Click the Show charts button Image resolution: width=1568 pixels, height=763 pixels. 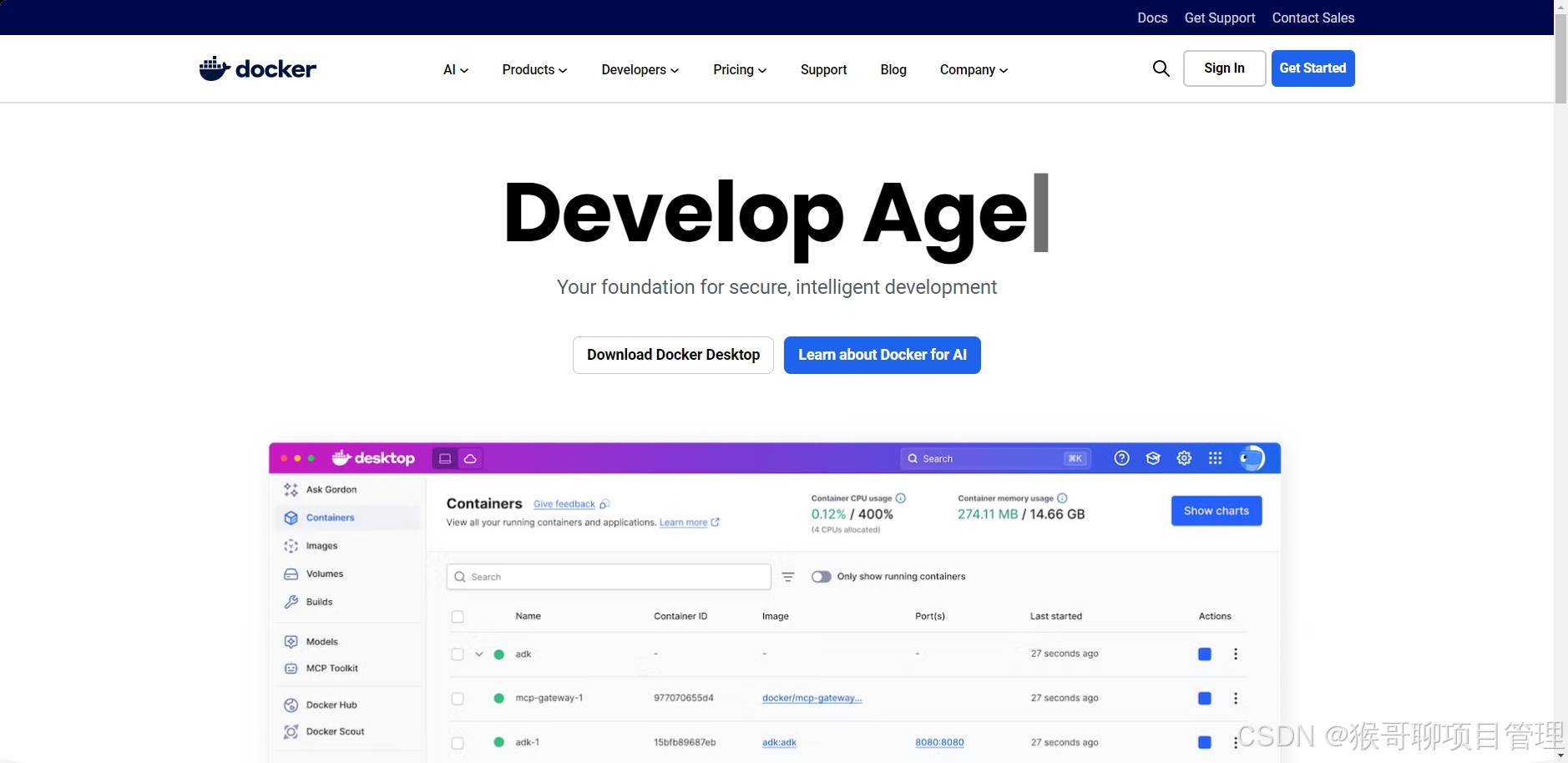(1216, 511)
